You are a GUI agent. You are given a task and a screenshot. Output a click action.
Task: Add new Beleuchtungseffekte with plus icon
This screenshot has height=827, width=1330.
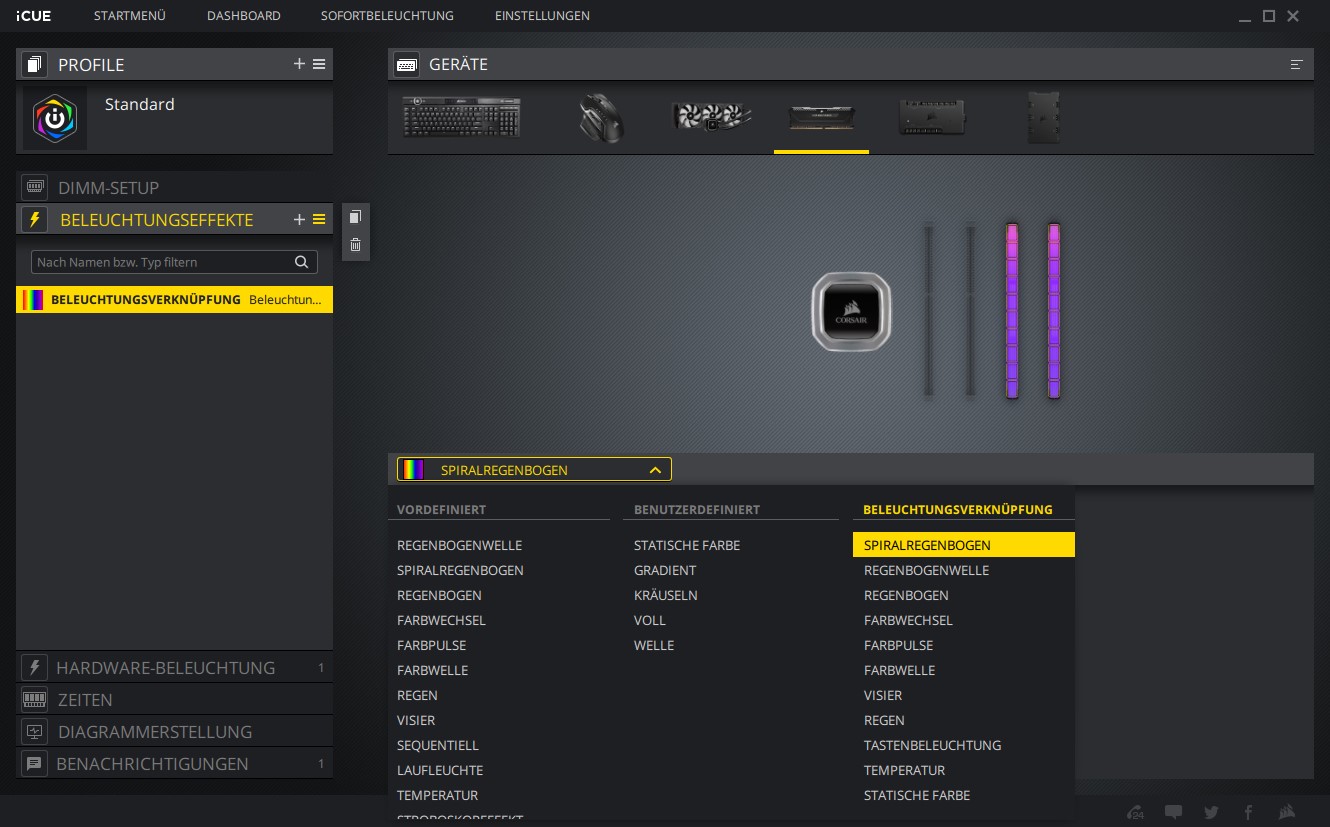pos(299,220)
